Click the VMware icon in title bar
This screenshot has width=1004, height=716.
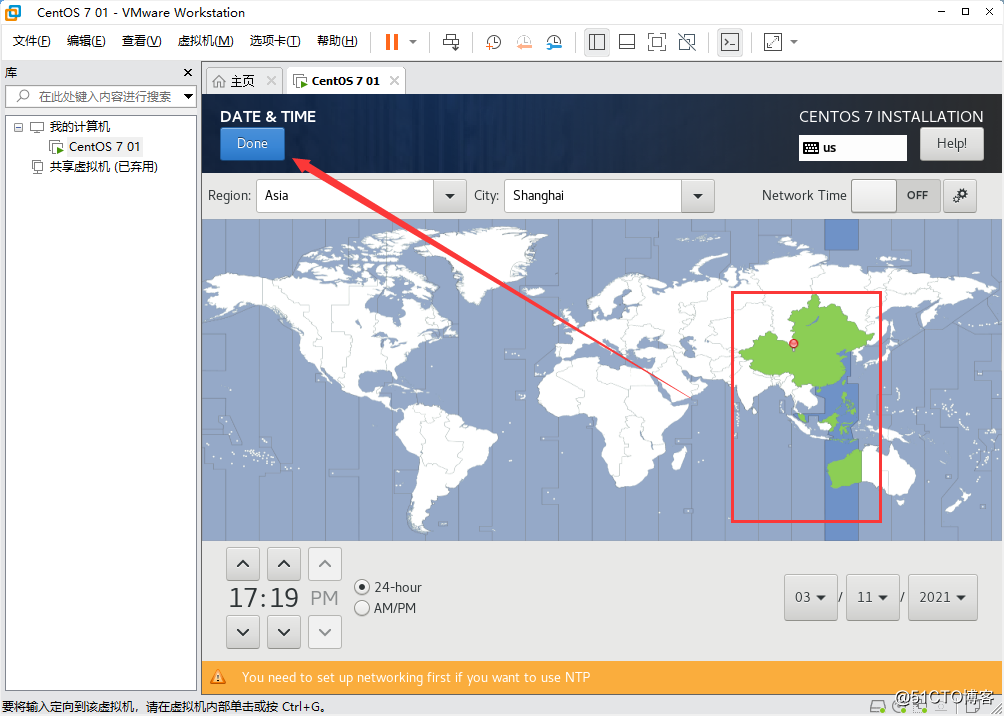coord(12,12)
